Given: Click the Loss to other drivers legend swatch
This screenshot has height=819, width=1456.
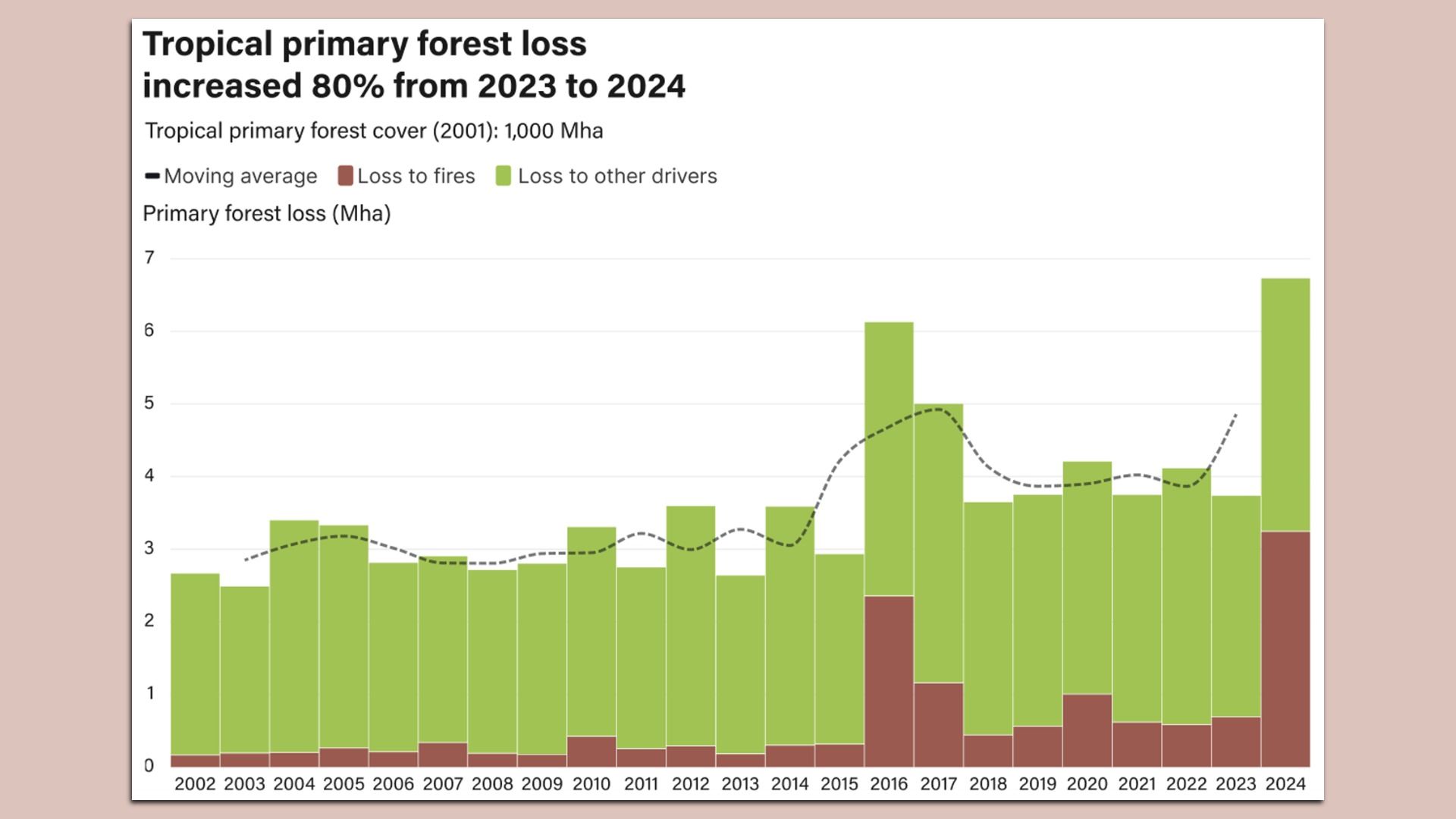Looking at the screenshot, I should pyautogui.click(x=503, y=176).
